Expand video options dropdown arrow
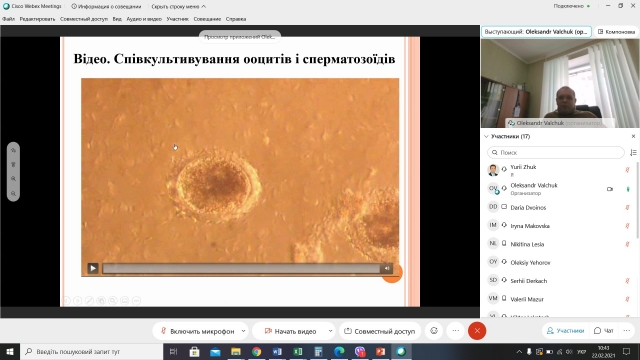This screenshot has height=360, width=640. click(330, 331)
